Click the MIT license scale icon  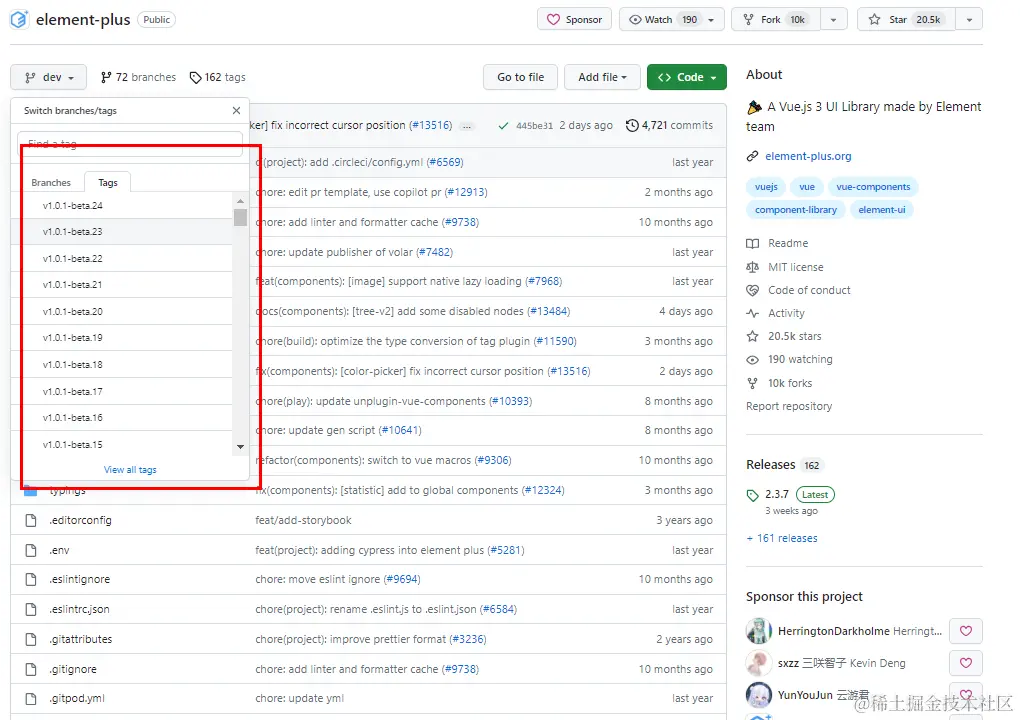coord(753,267)
